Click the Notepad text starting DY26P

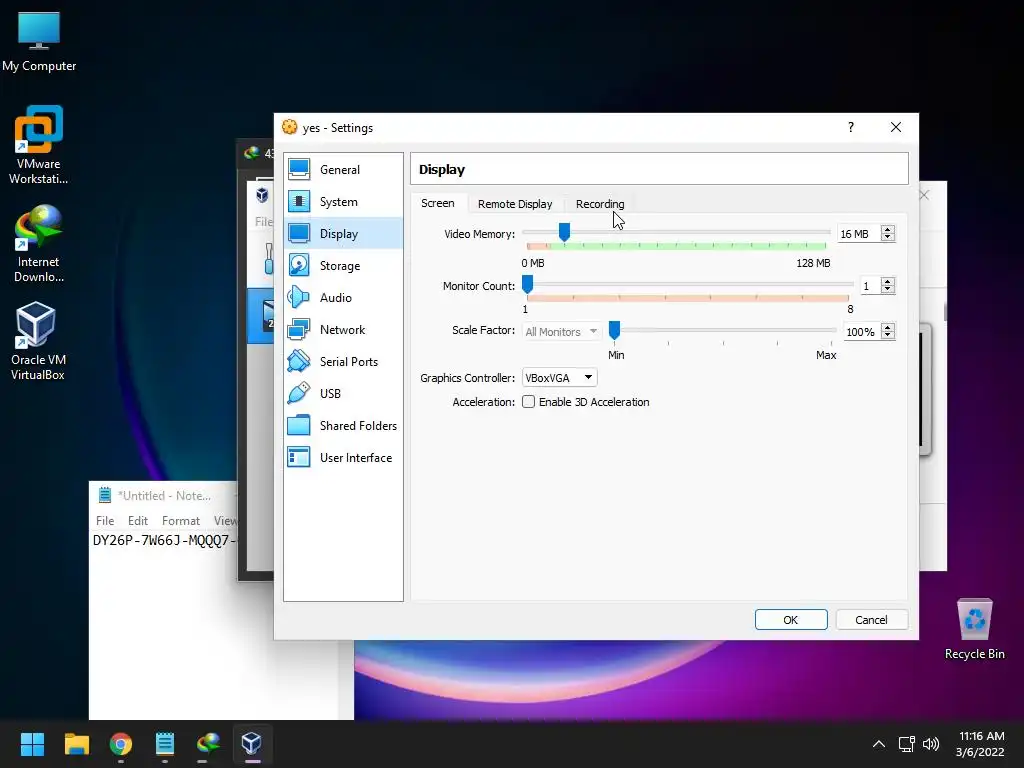coord(164,541)
